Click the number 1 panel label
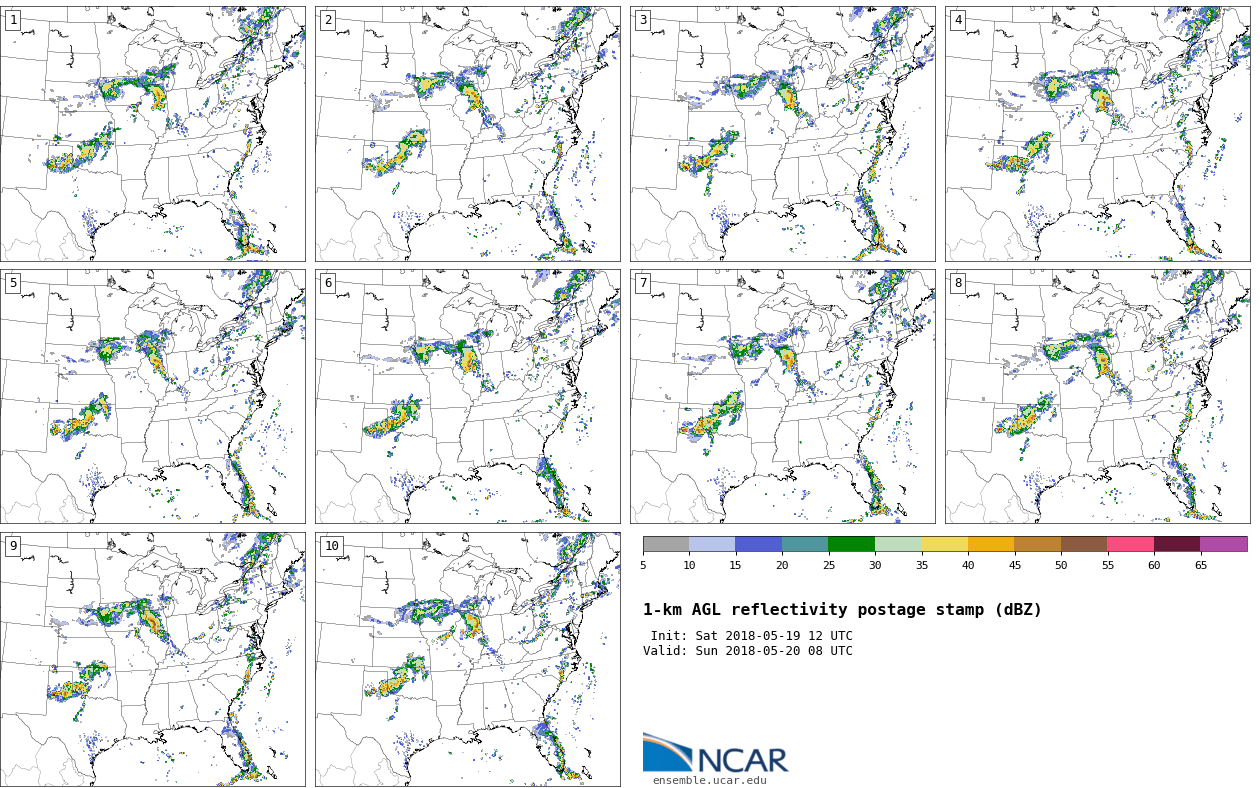Screen dimensions: 1260x788 pyautogui.click(x=13, y=20)
